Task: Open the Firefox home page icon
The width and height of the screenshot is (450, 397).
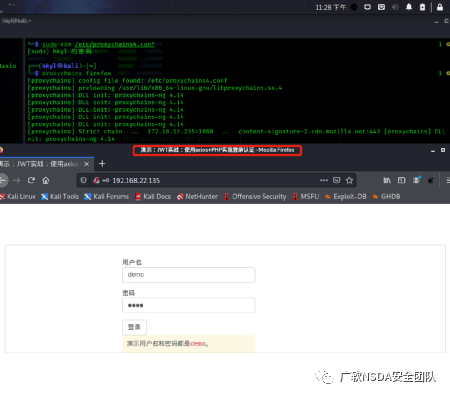Action: 46,180
